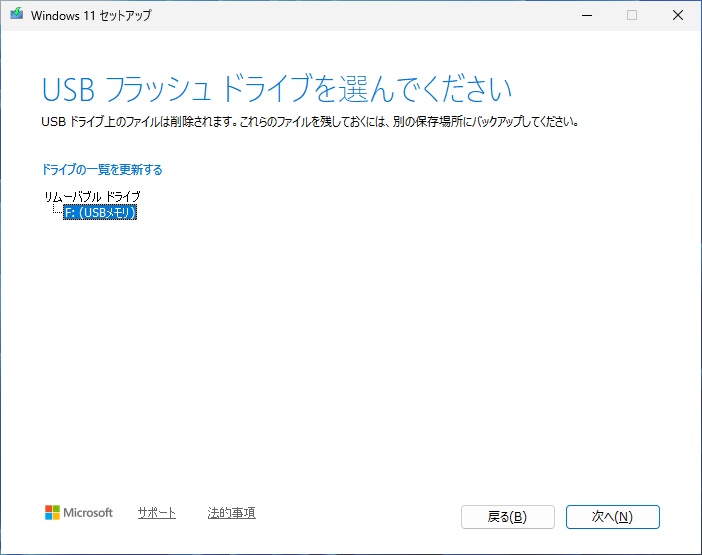Click the Microsoft logo in the footer

pyautogui.click(x=79, y=512)
